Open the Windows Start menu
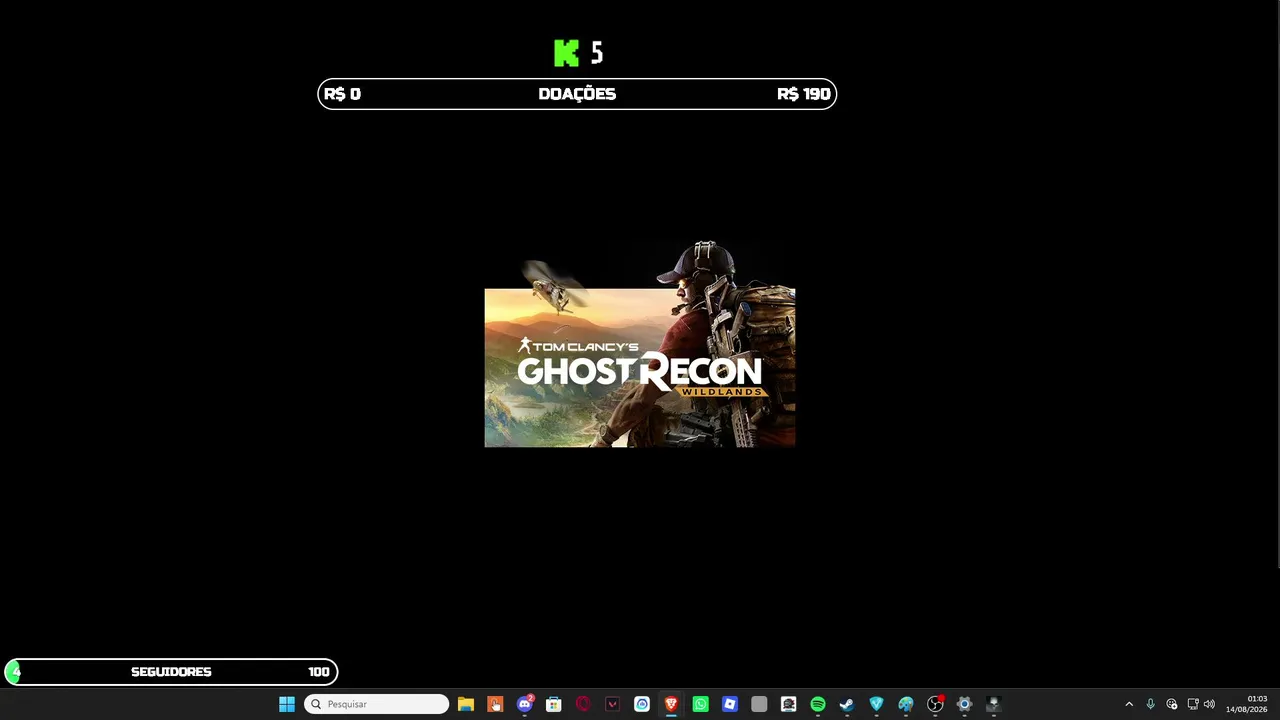 tap(287, 704)
